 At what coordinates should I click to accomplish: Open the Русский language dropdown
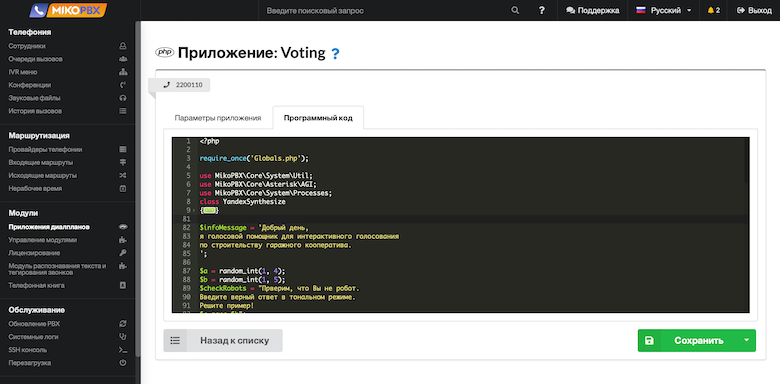[x=664, y=10]
